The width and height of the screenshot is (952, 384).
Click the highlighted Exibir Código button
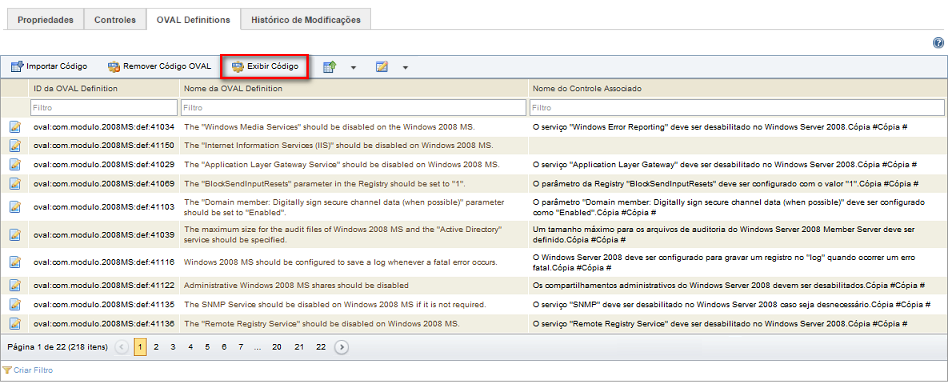click(x=265, y=66)
